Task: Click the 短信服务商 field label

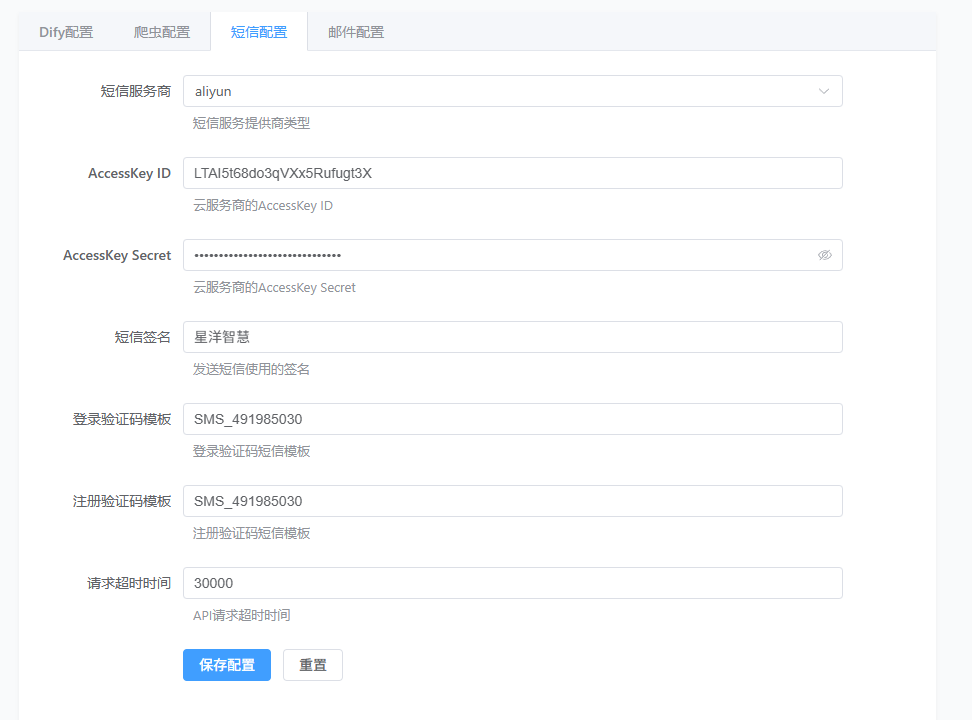Action: [135, 91]
